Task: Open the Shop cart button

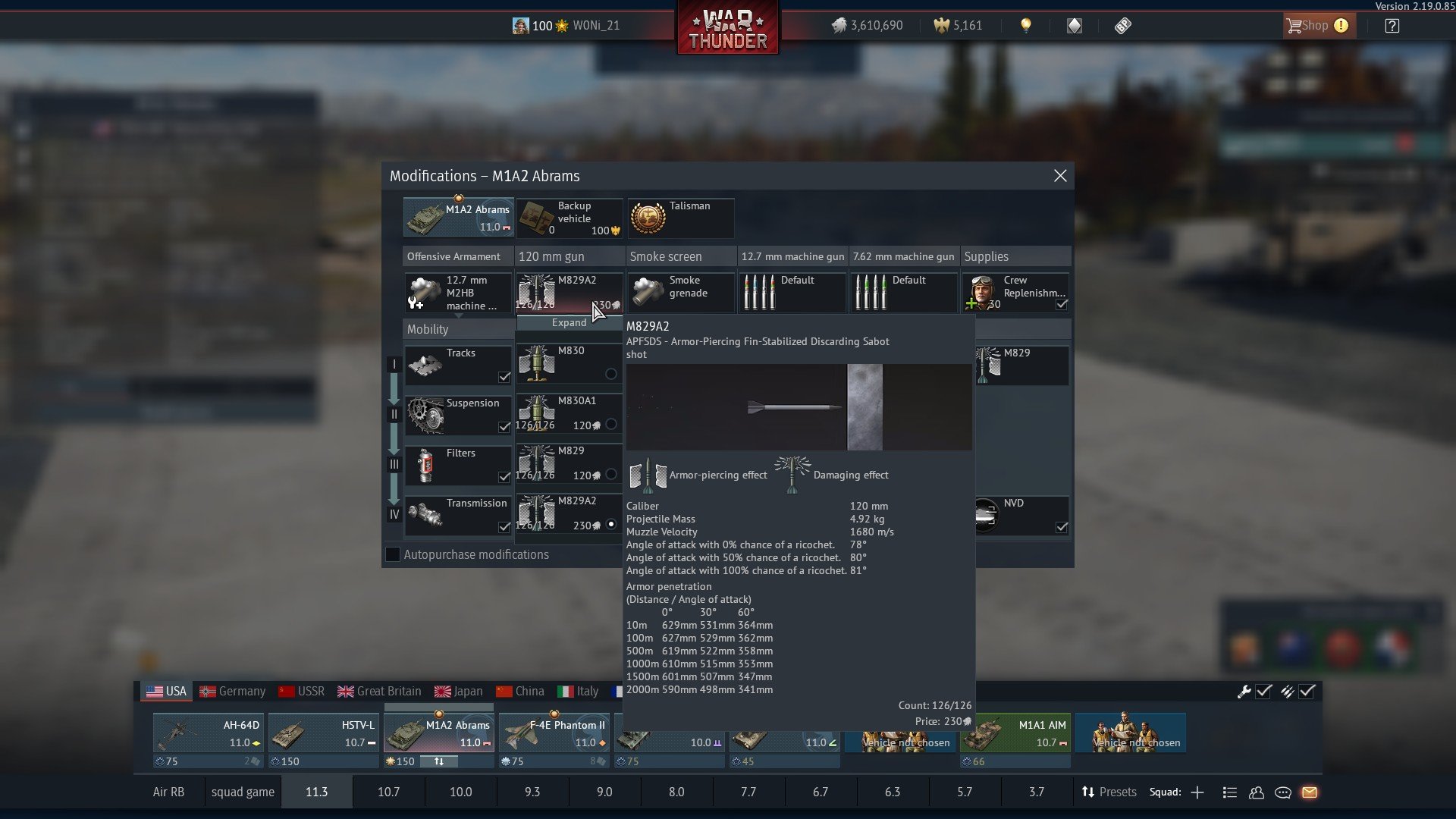Action: [1318, 26]
